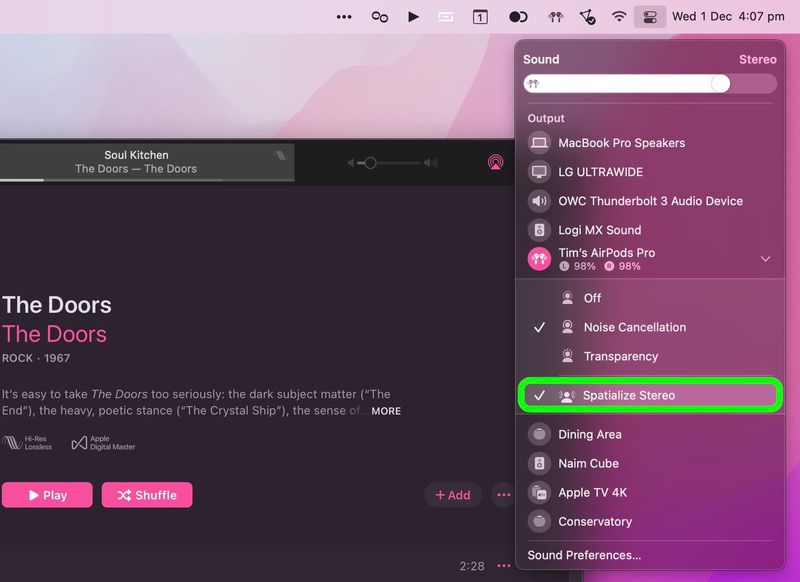The width and height of the screenshot is (800, 582).
Task: Click the Soul Kitchen playback progress bar
Action: (147, 180)
